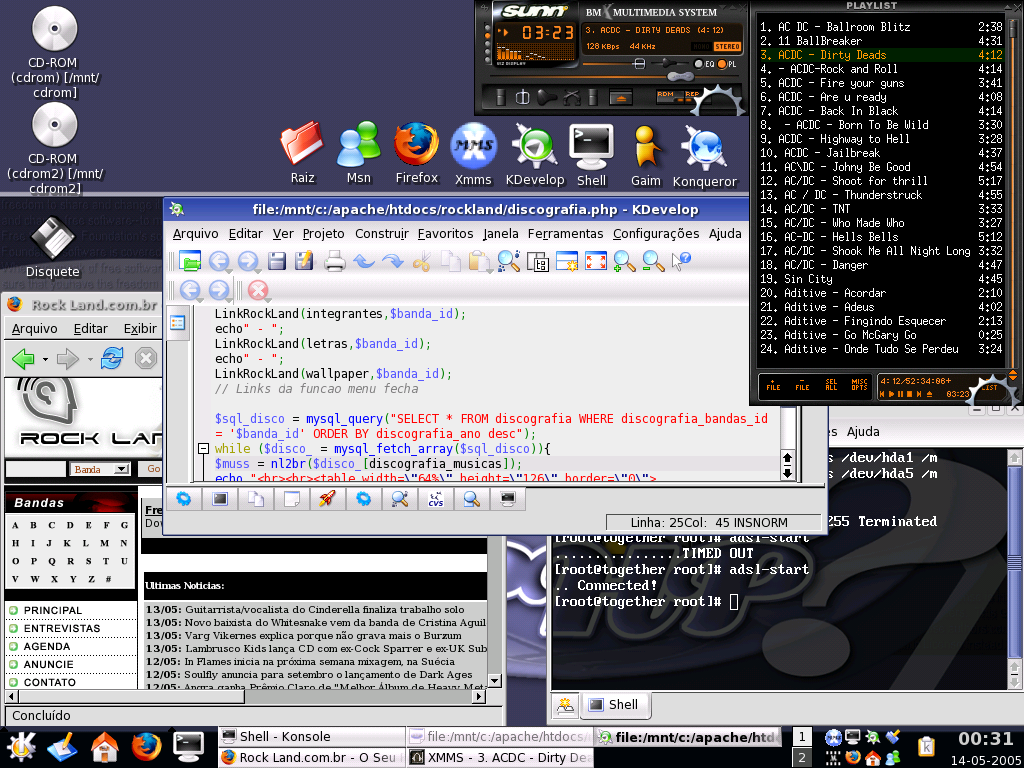Viewport: 1024px width, 768px height.
Task: Toggle the XMMS REP repeat button
Action: pyautogui.click(x=692, y=95)
